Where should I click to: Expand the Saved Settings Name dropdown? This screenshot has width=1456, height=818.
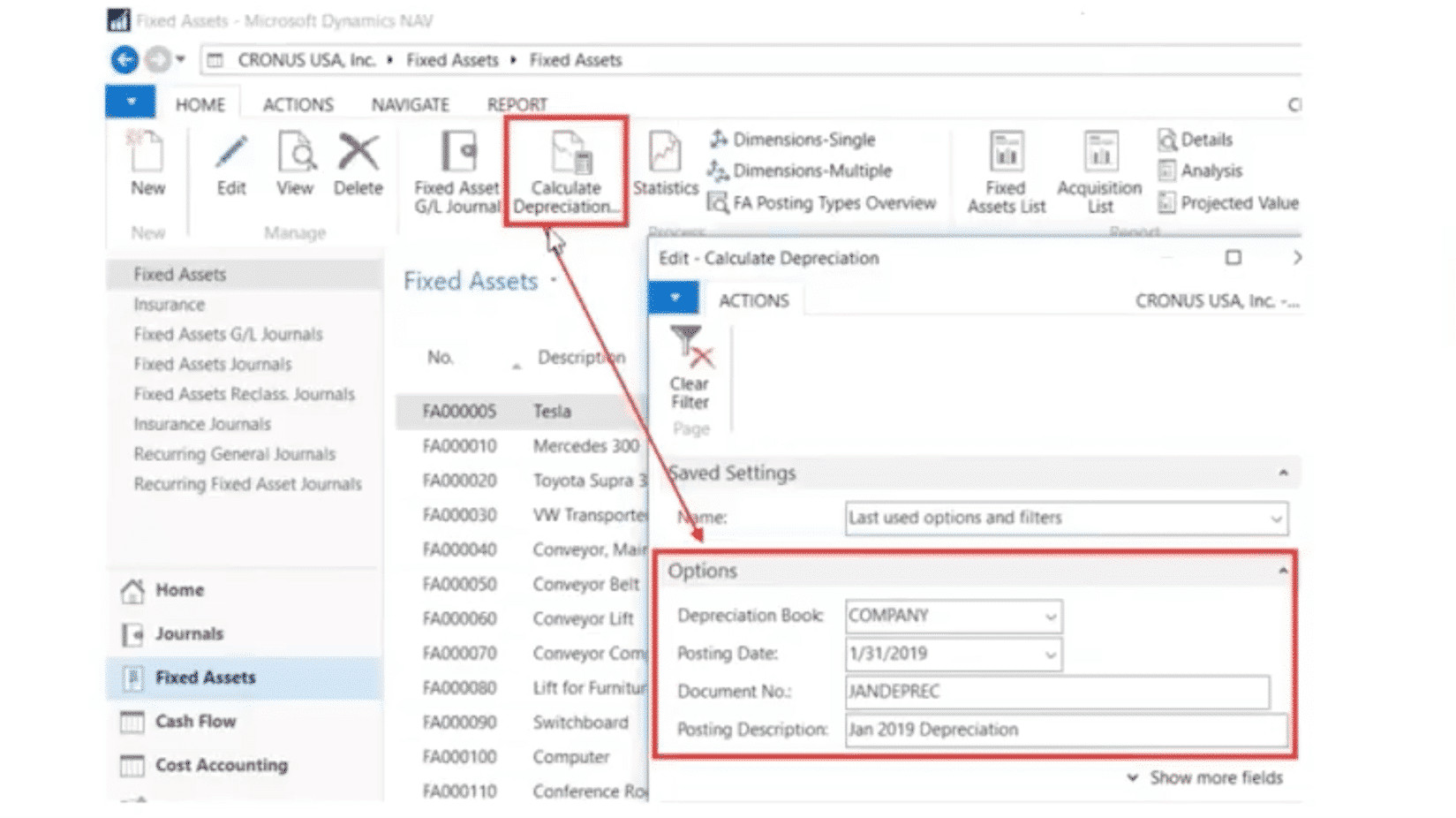click(x=1276, y=519)
